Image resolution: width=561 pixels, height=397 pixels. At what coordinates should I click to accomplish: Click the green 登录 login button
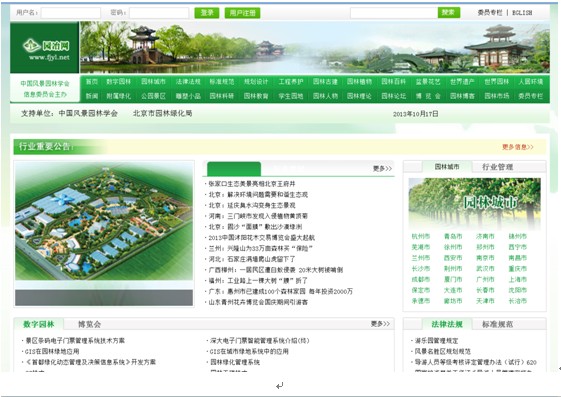(206, 13)
